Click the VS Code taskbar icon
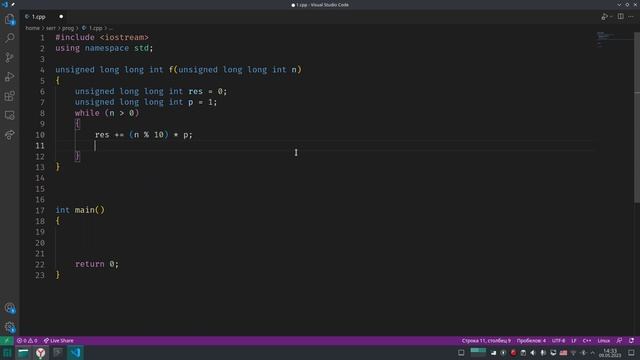Image resolution: width=640 pixels, height=360 pixels. click(x=75, y=353)
